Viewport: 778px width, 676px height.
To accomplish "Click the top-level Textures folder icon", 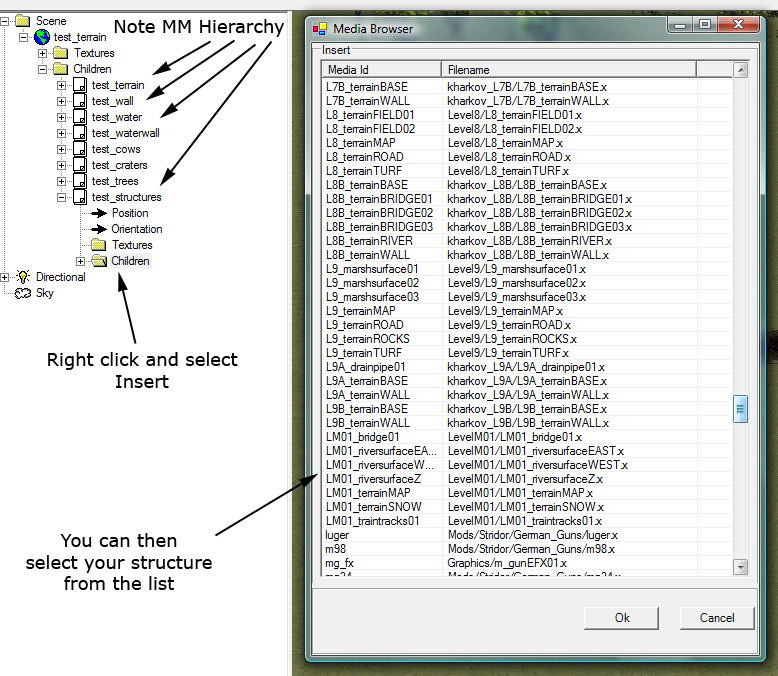I will click(61, 53).
